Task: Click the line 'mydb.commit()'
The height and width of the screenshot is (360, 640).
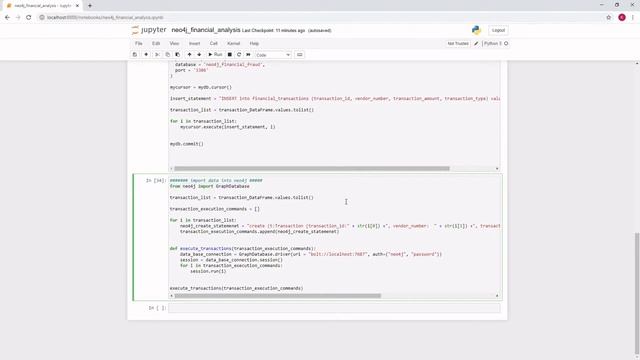Action: point(187,144)
